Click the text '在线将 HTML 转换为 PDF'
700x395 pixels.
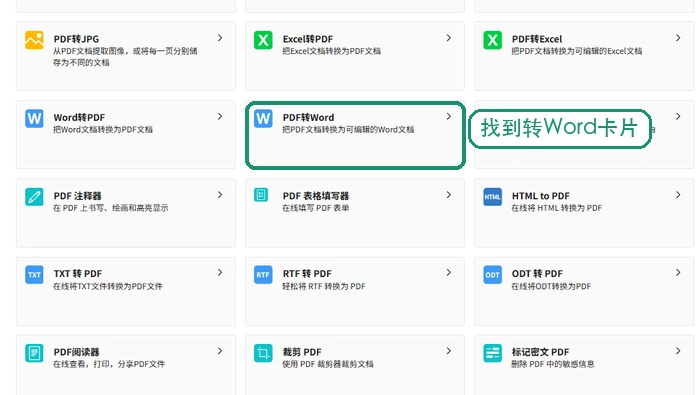pyautogui.click(x=557, y=208)
